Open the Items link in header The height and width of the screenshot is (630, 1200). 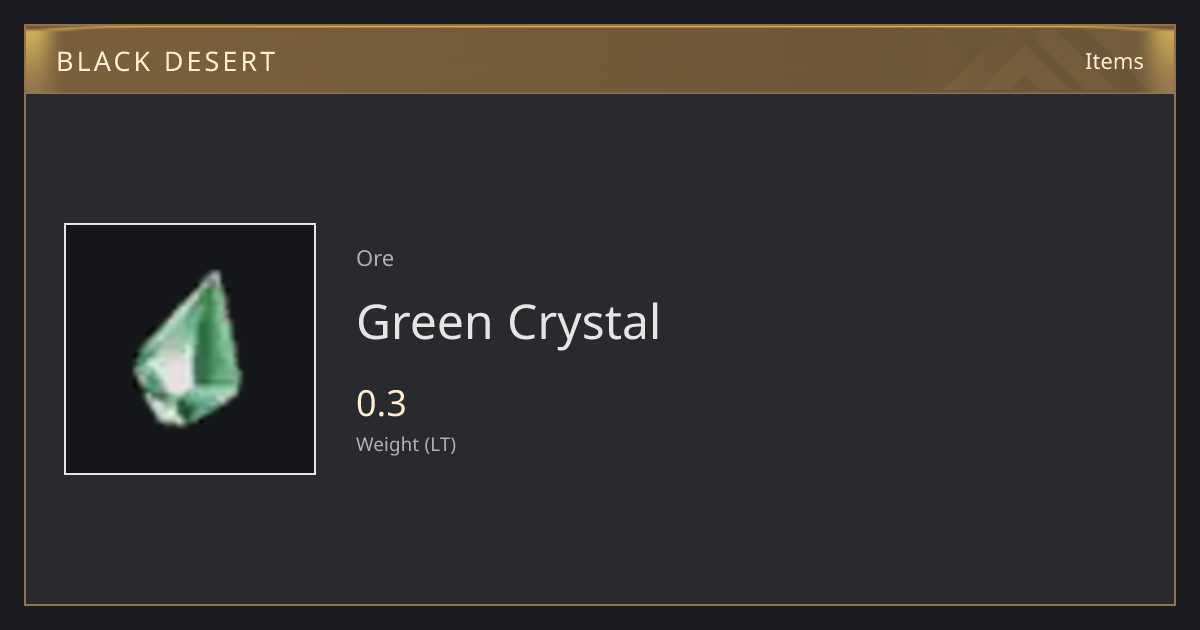point(1114,61)
